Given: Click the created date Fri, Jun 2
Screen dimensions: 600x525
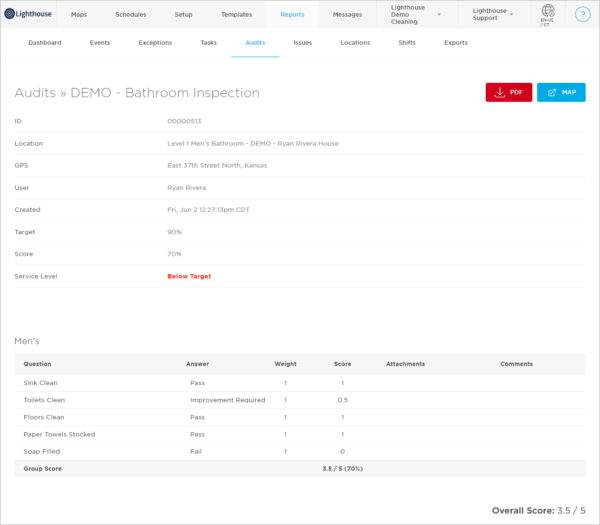Looking at the screenshot, I should (x=208, y=210).
